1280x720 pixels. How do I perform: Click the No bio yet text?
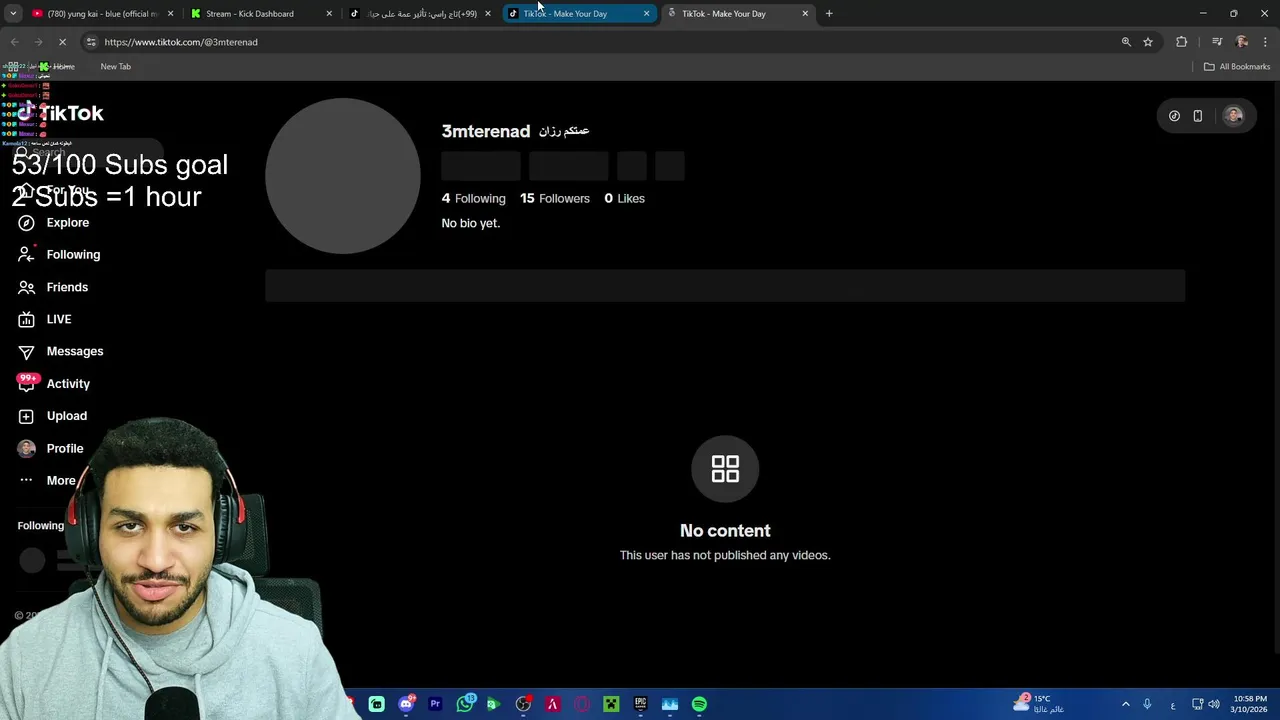pyautogui.click(x=470, y=223)
